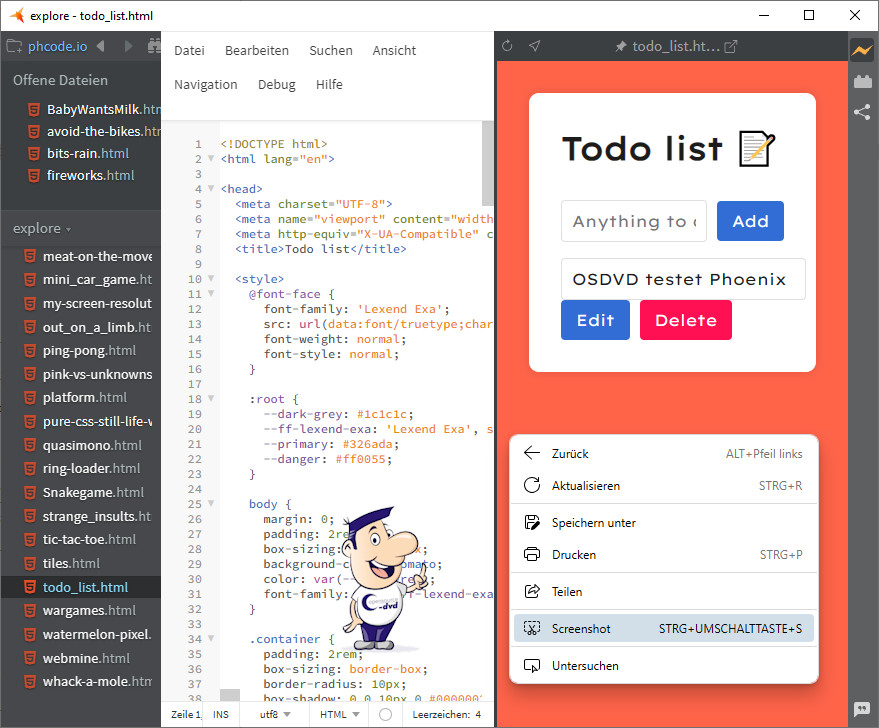Click the navigate back arrow in sidebar

click(103, 46)
